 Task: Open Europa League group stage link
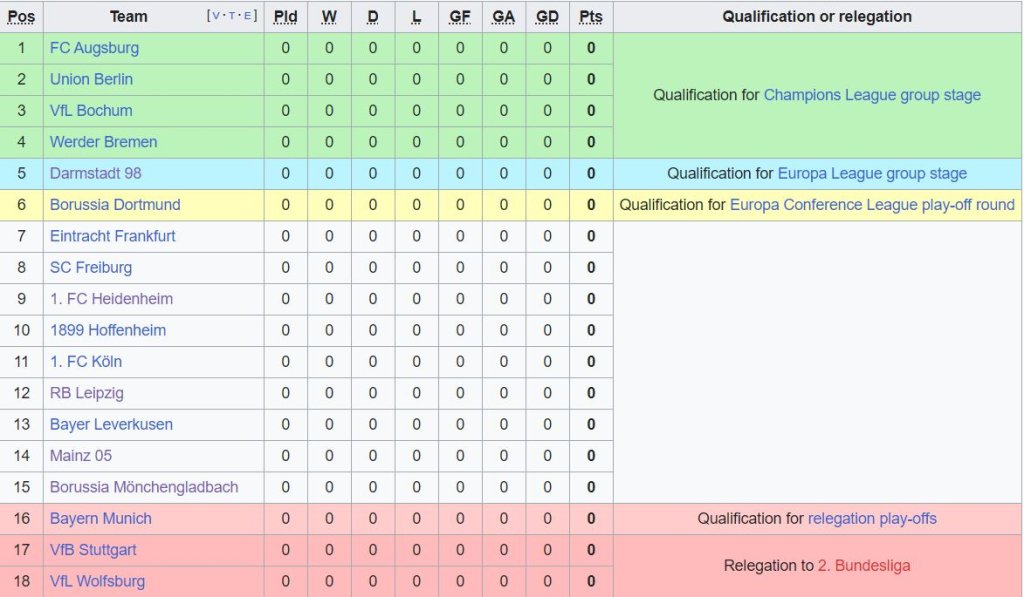pos(872,174)
